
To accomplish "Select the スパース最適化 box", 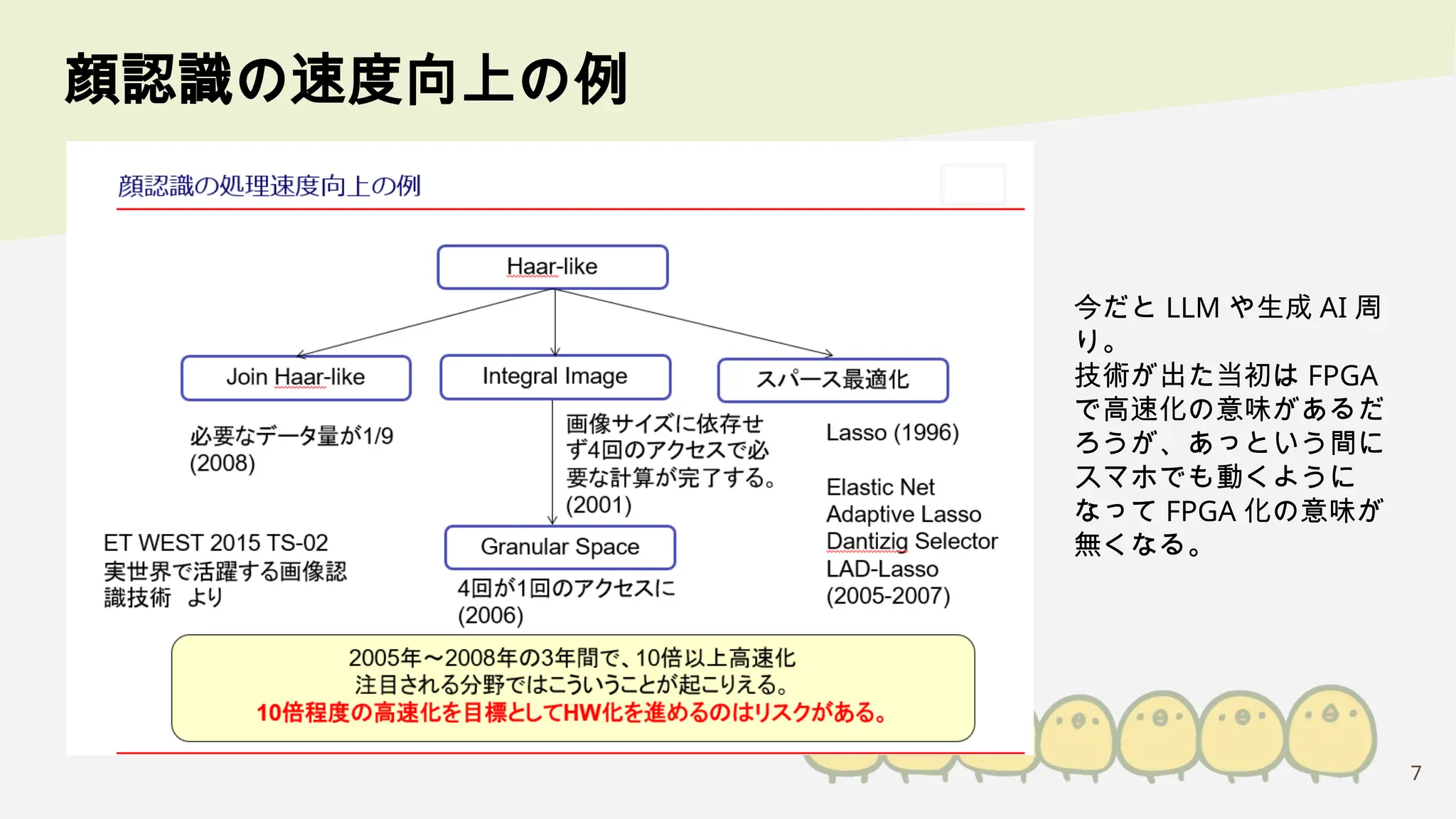I will point(833,380).
